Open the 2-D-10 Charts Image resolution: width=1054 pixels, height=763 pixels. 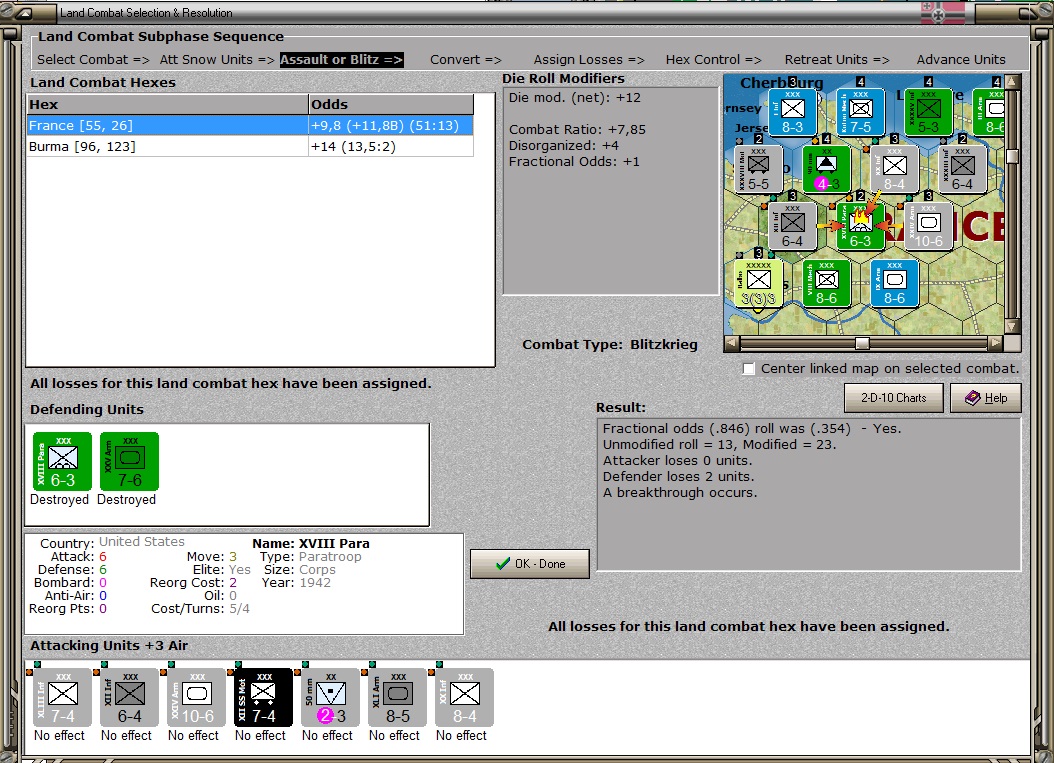[893, 398]
